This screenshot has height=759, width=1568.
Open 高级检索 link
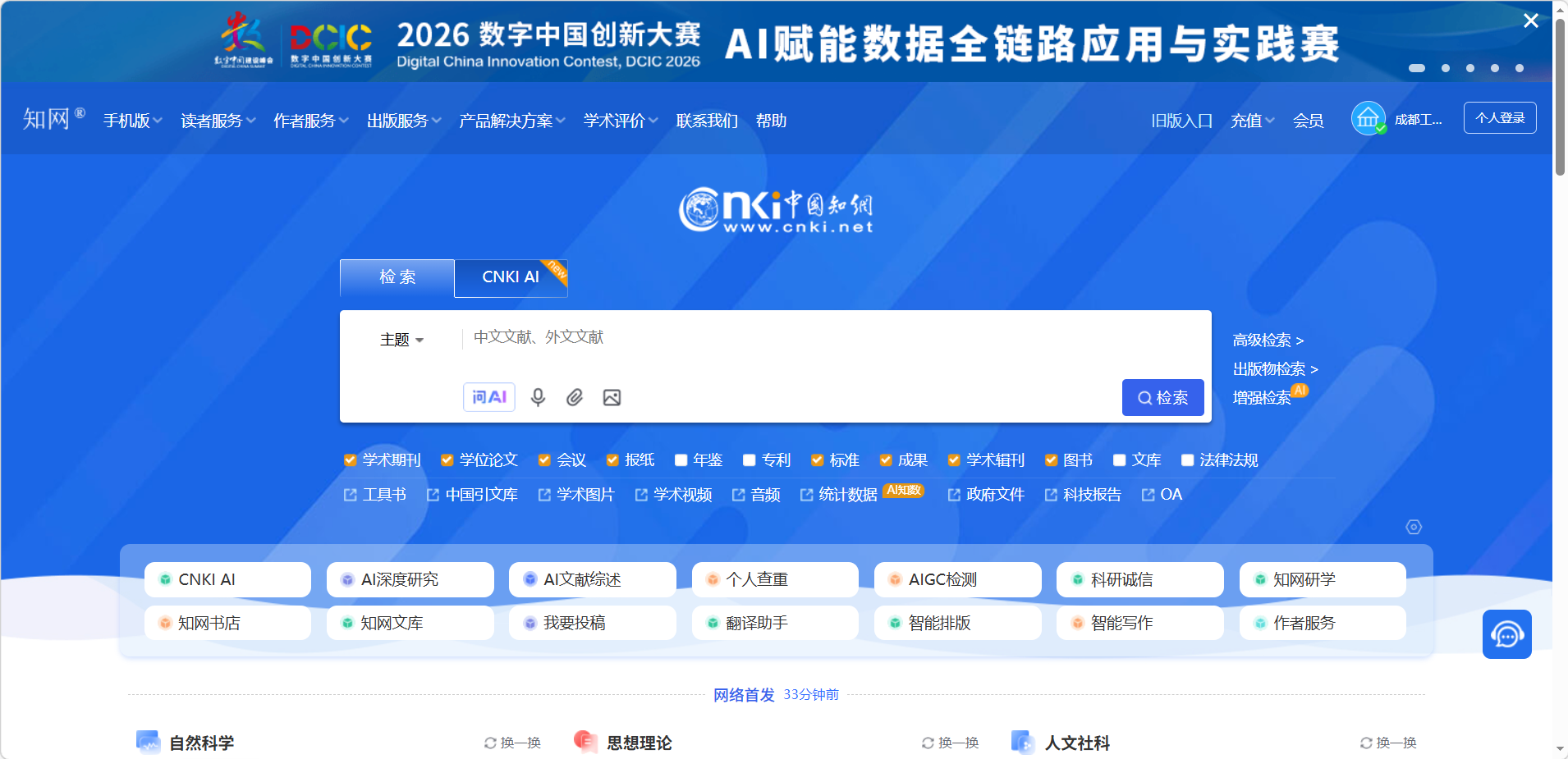tap(1268, 341)
